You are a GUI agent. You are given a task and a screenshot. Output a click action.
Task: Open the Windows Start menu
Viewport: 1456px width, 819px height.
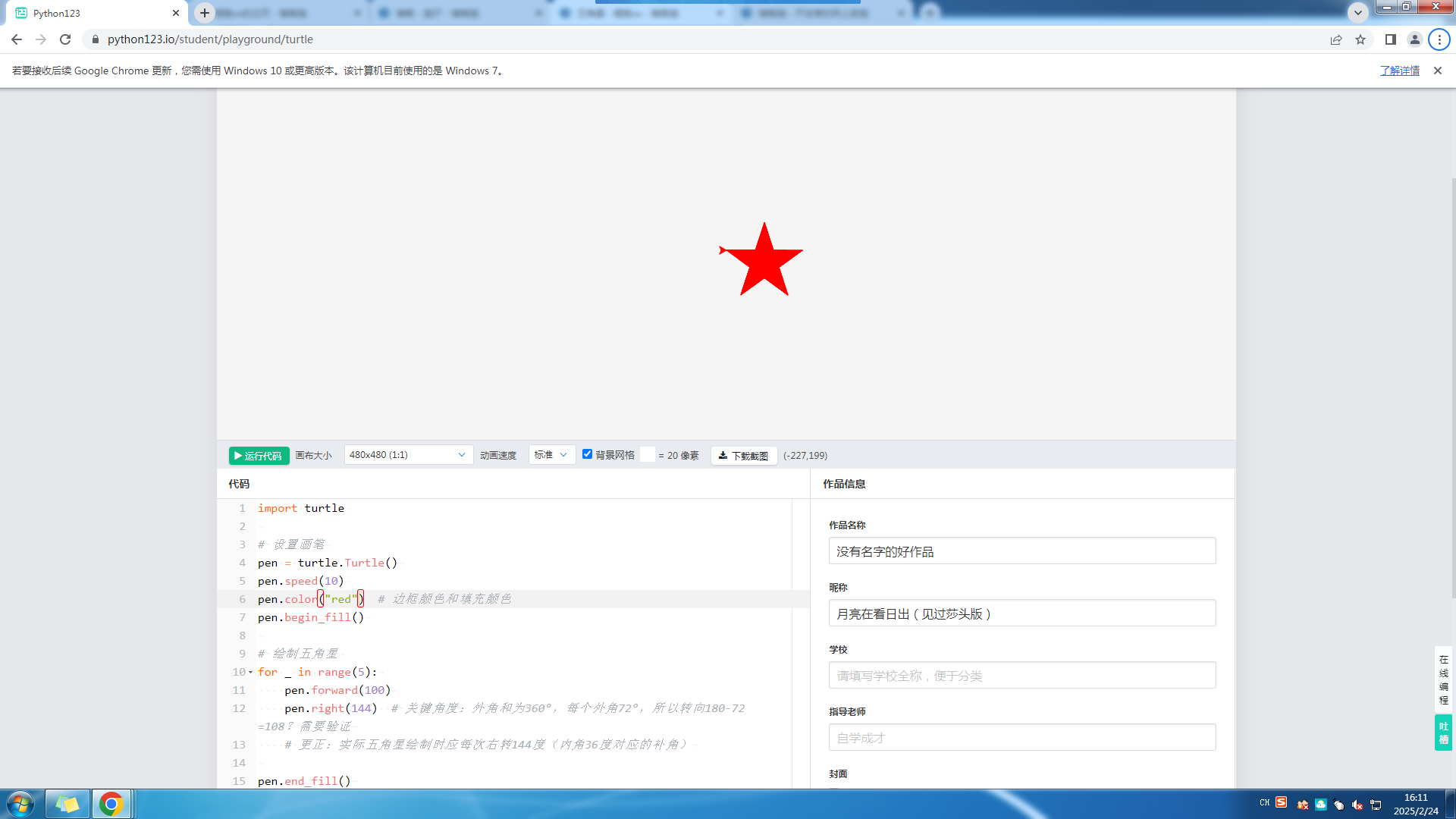pos(20,804)
